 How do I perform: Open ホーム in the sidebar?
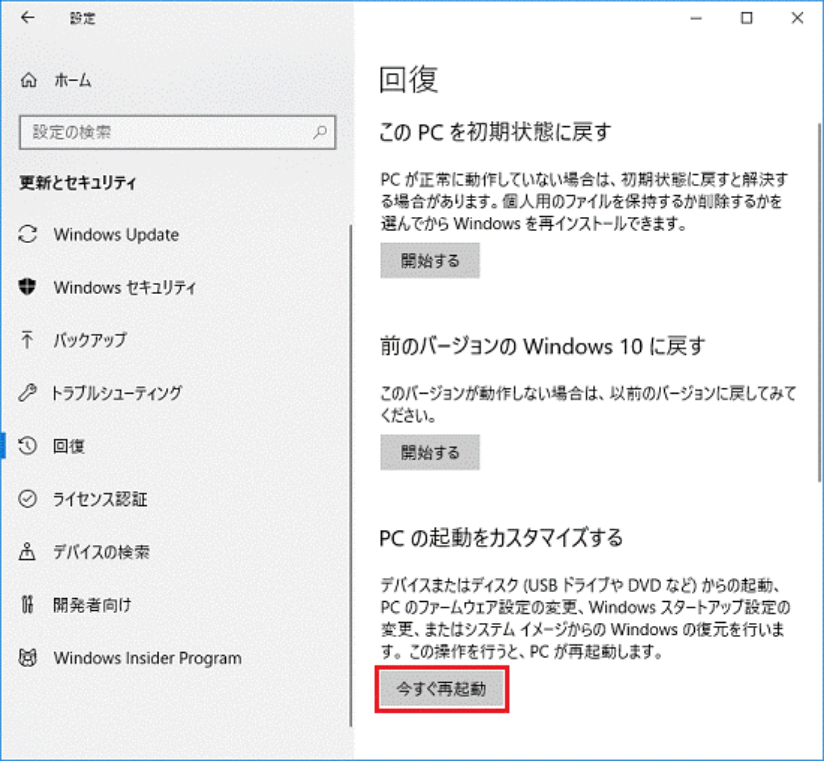pos(73,80)
